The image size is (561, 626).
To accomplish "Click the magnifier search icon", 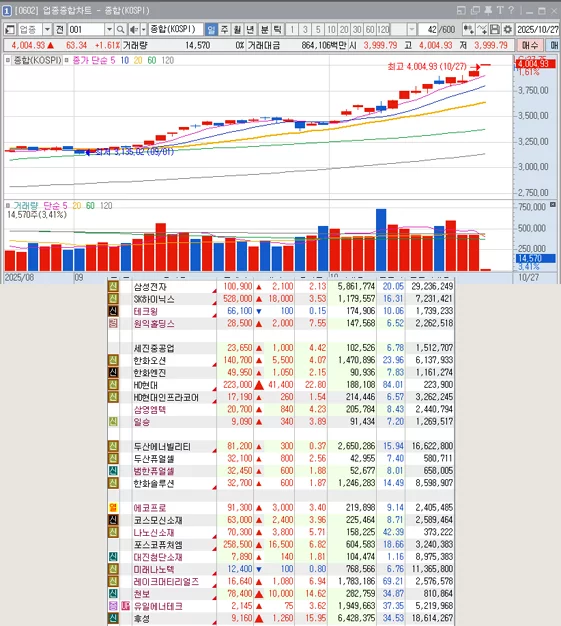I will pyautogui.click(x=120, y=30).
